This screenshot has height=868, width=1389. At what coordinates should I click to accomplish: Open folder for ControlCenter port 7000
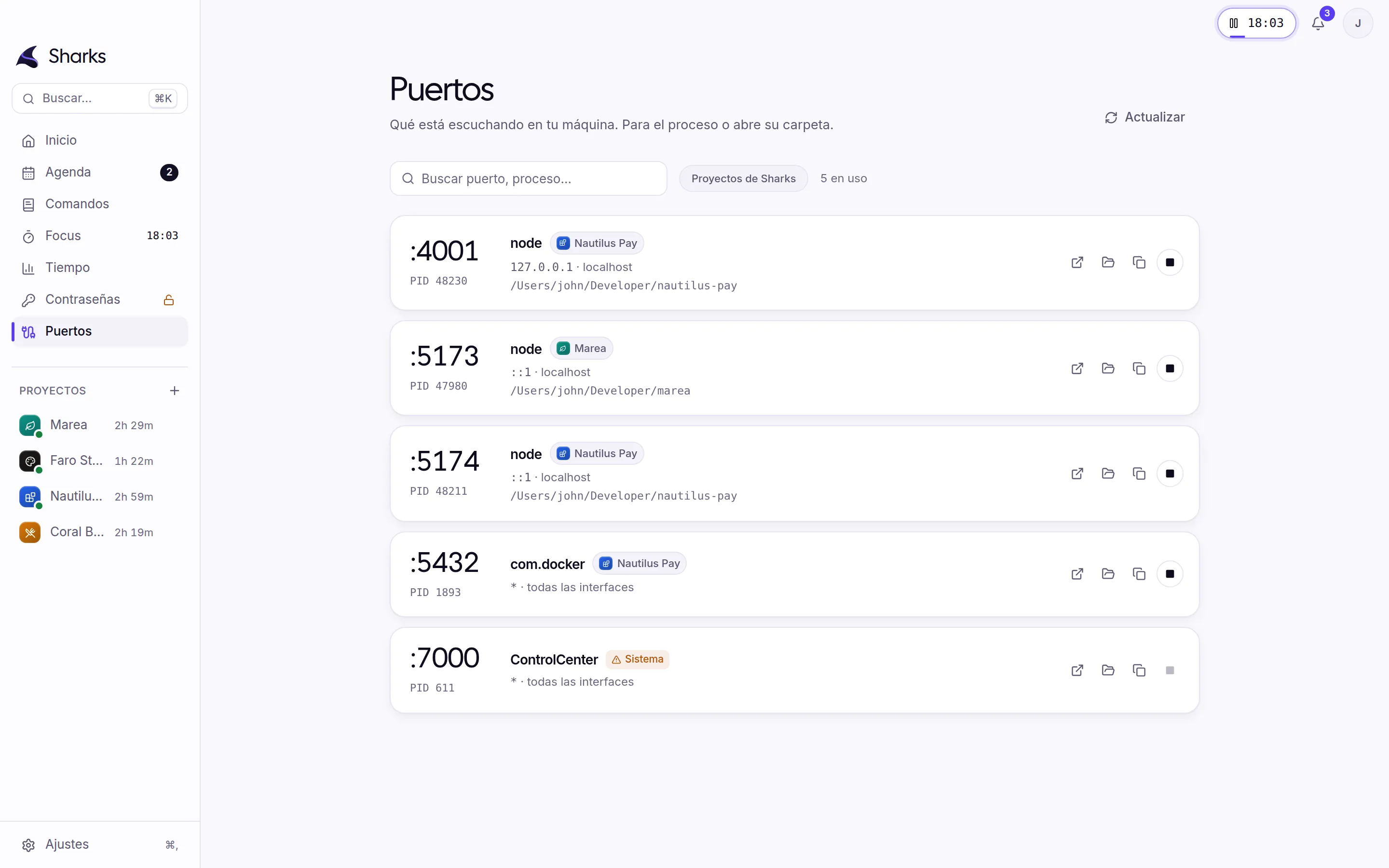1108,670
